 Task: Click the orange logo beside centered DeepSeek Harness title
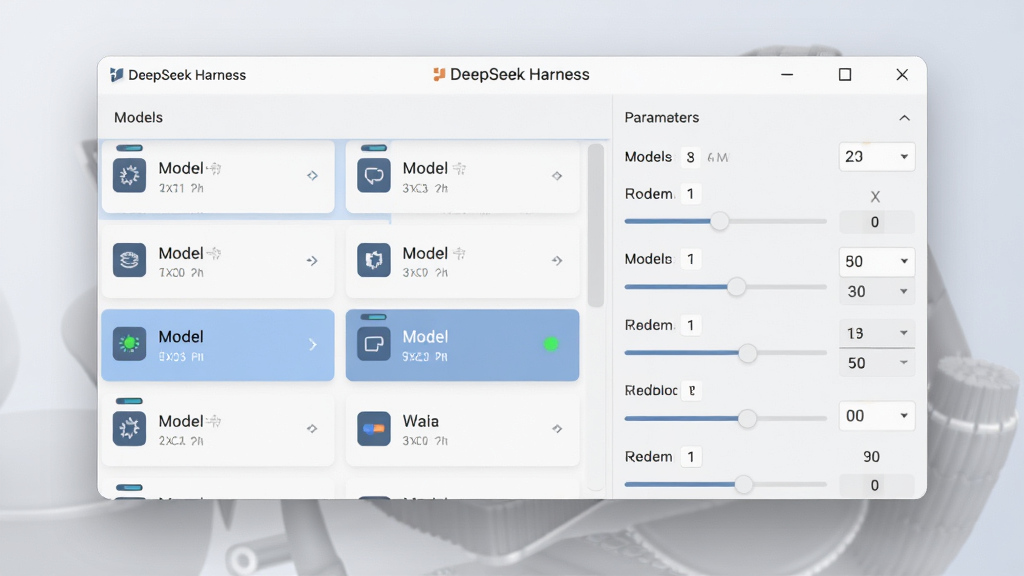(439, 74)
